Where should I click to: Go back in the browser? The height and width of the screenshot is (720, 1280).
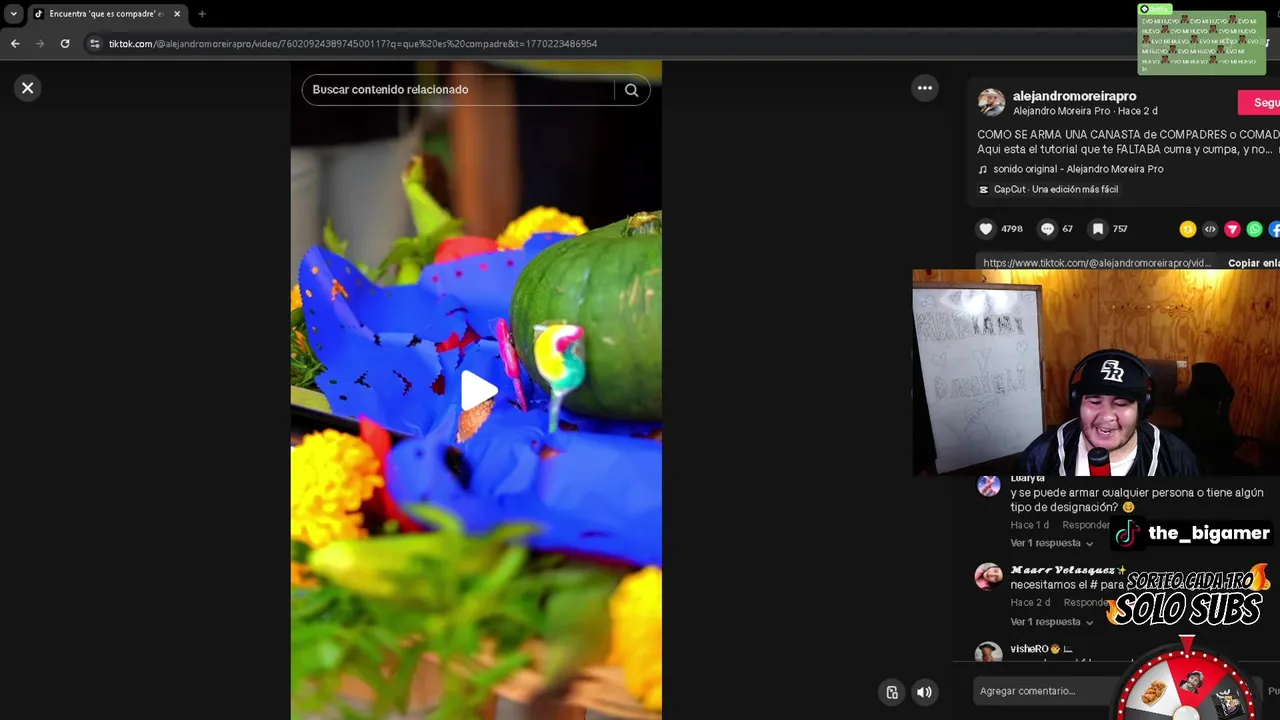(15, 44)
